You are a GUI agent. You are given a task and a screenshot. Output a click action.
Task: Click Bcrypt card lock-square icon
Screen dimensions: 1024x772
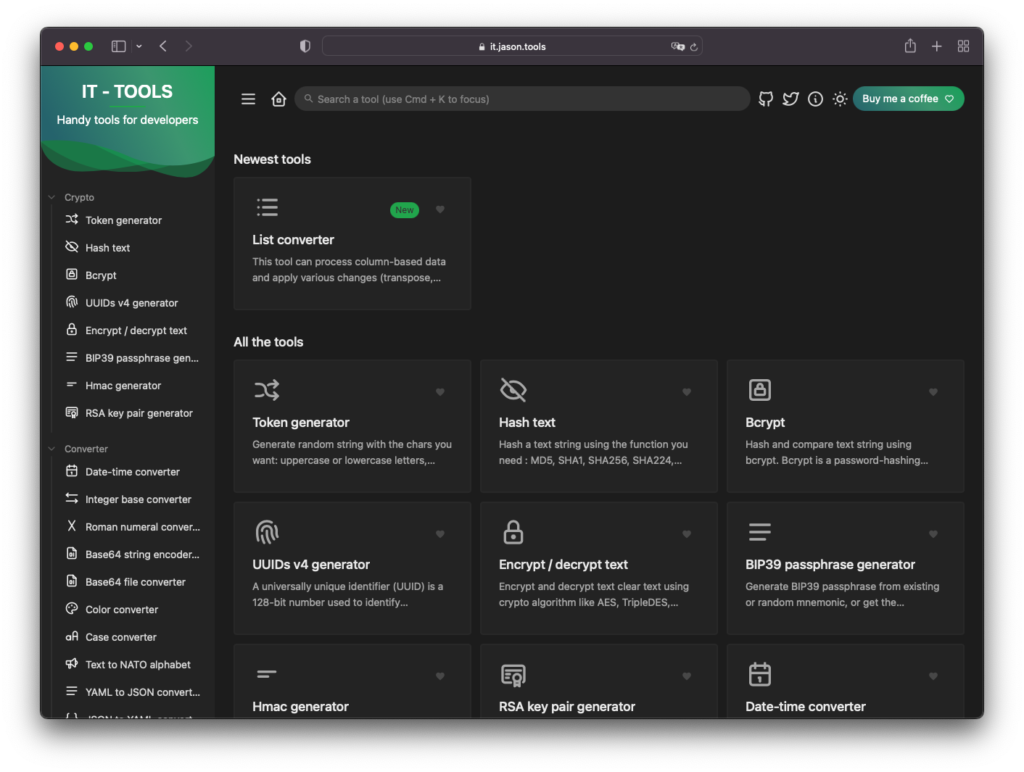760,390
